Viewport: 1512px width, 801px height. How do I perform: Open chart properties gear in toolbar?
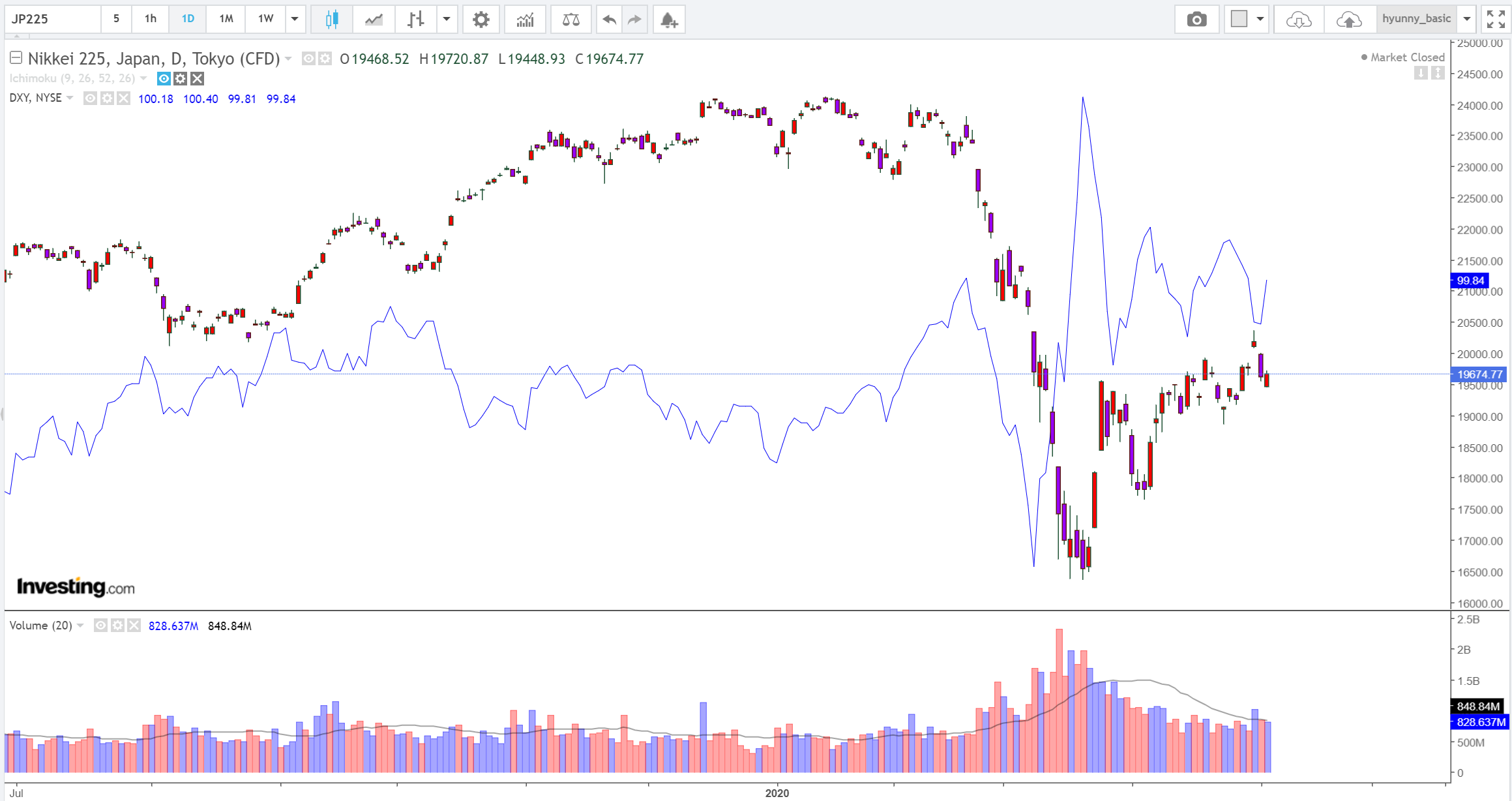click(481, 19)
